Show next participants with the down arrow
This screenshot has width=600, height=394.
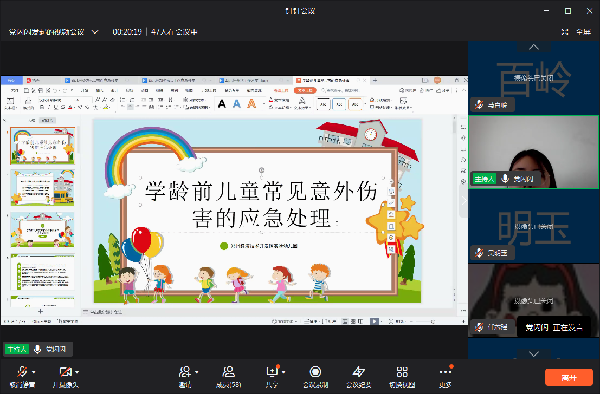(534, 354)
